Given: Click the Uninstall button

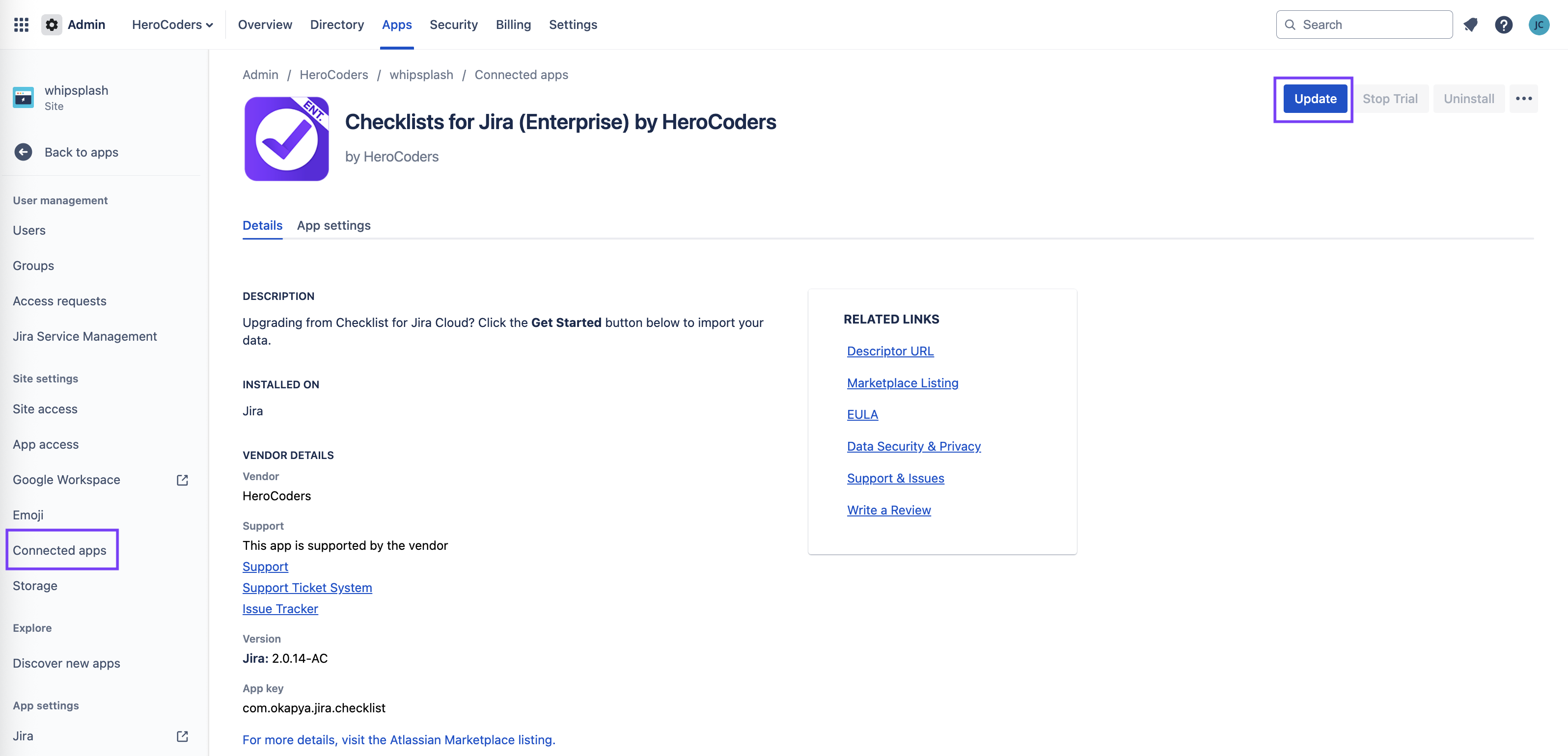Looking at the screenshot, I should pyautogui.click(x=1468, y=99).
